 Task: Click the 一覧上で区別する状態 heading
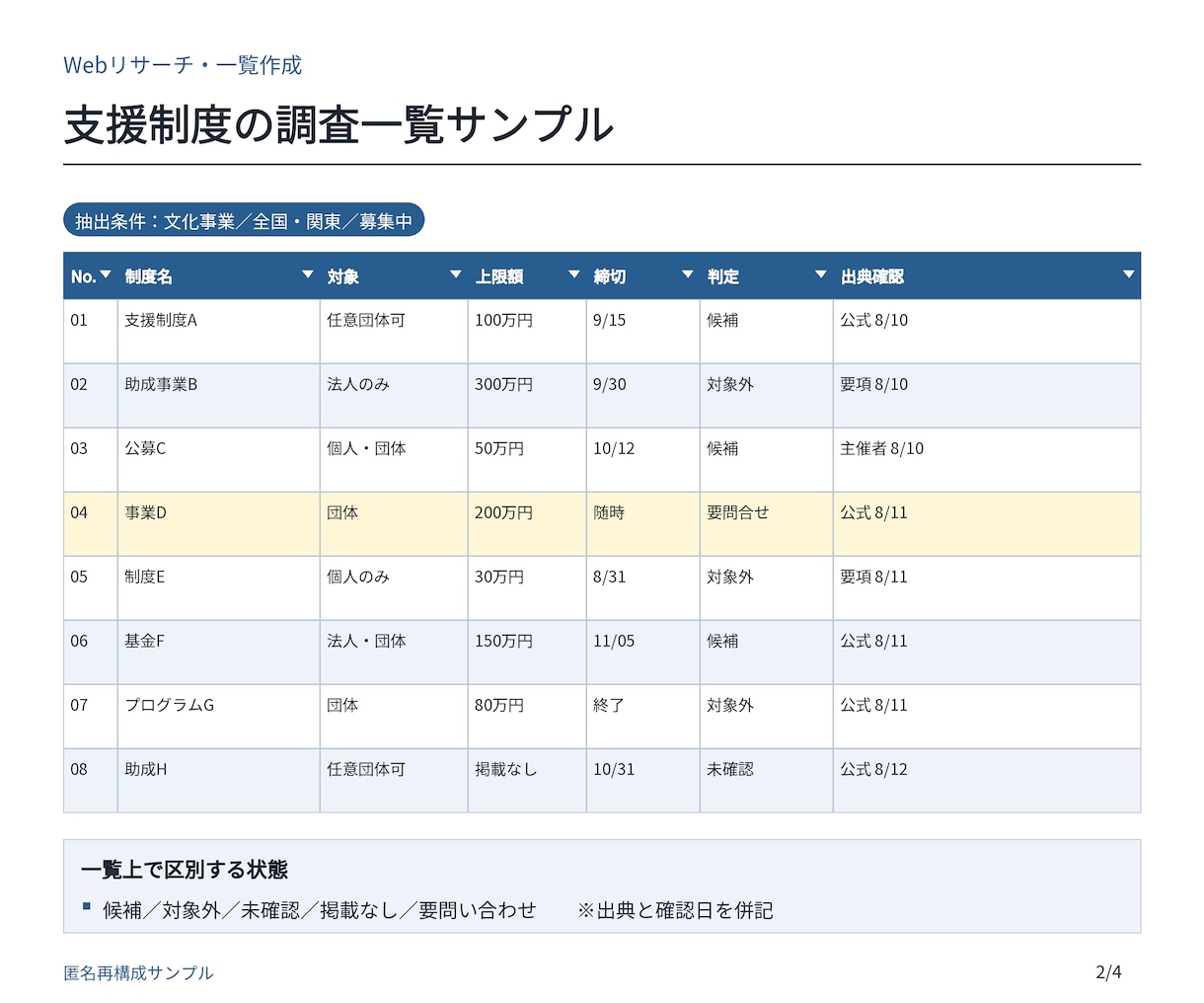185,870
